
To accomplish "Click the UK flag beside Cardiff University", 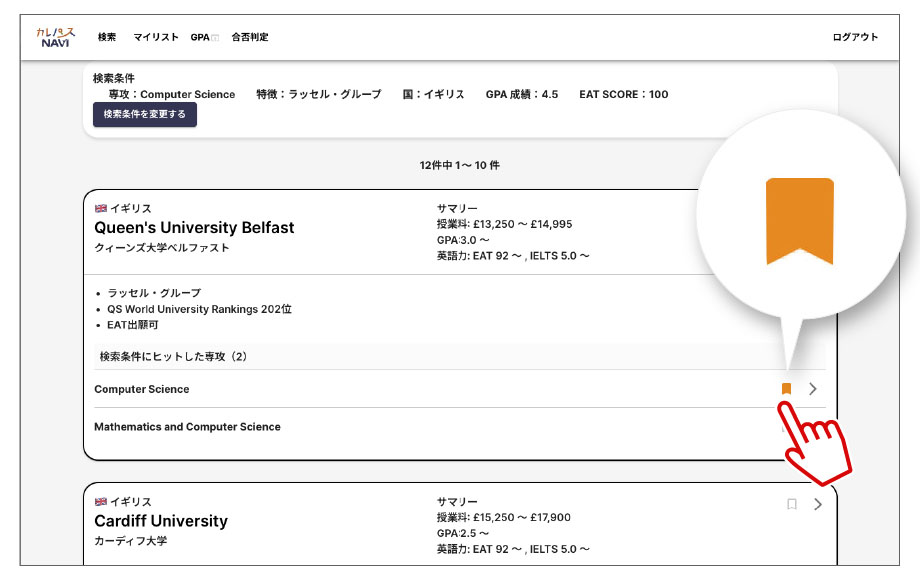I will pos(100,502).
